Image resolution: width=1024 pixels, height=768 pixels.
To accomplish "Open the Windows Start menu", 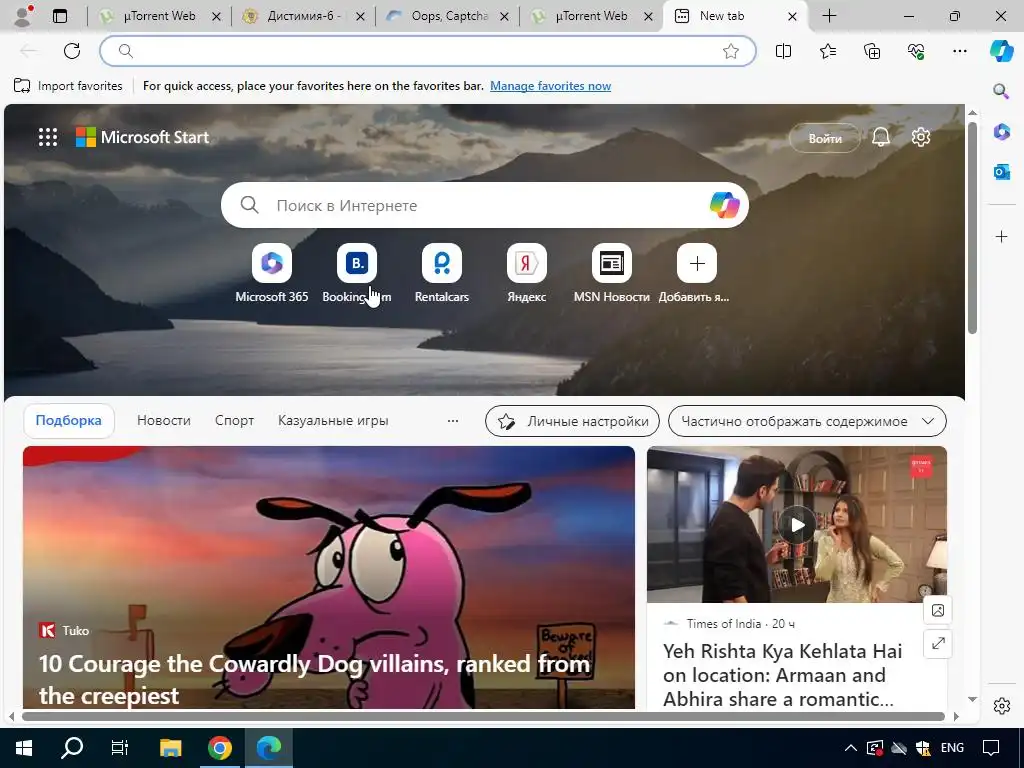I will pos(24,748).
